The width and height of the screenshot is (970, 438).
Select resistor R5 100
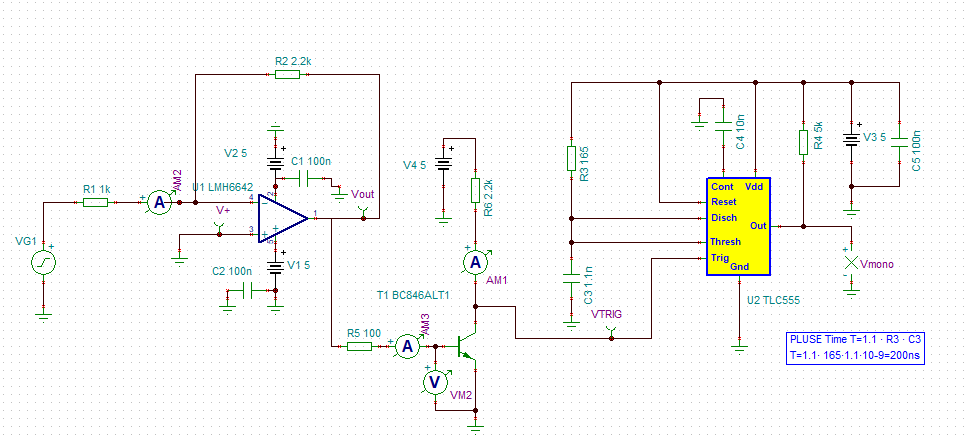pyautogui.click(x=359, y=346)
